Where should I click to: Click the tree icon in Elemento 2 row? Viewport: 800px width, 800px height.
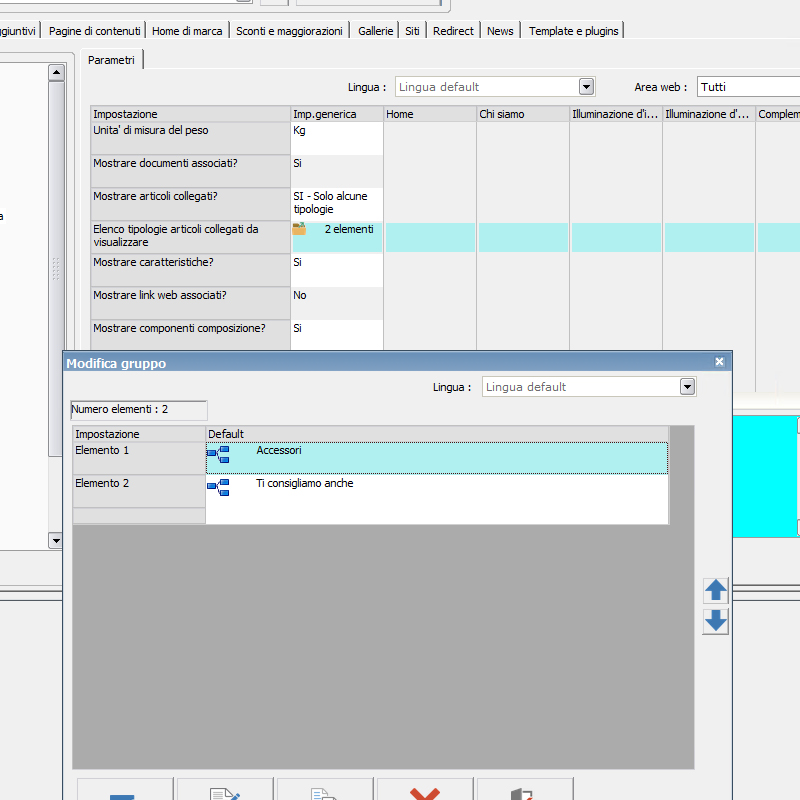(218, 487)
